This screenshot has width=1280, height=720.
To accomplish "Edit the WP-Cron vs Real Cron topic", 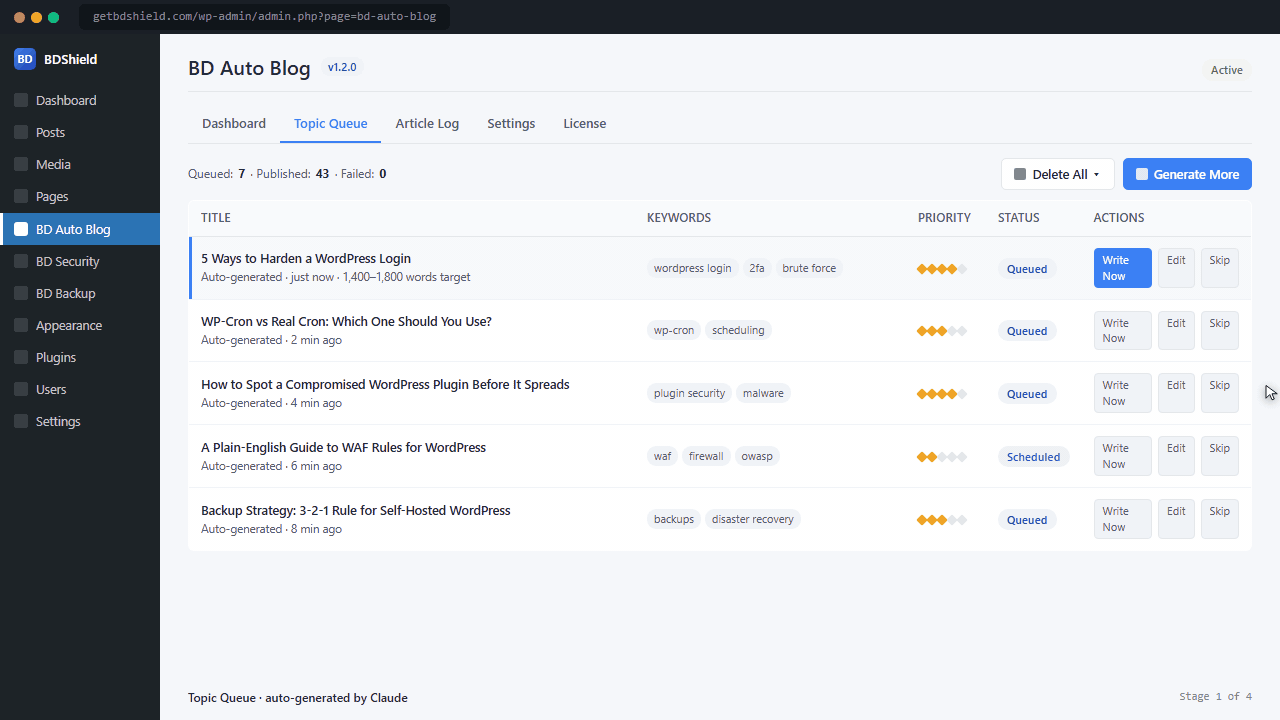I will (1176, 331).
